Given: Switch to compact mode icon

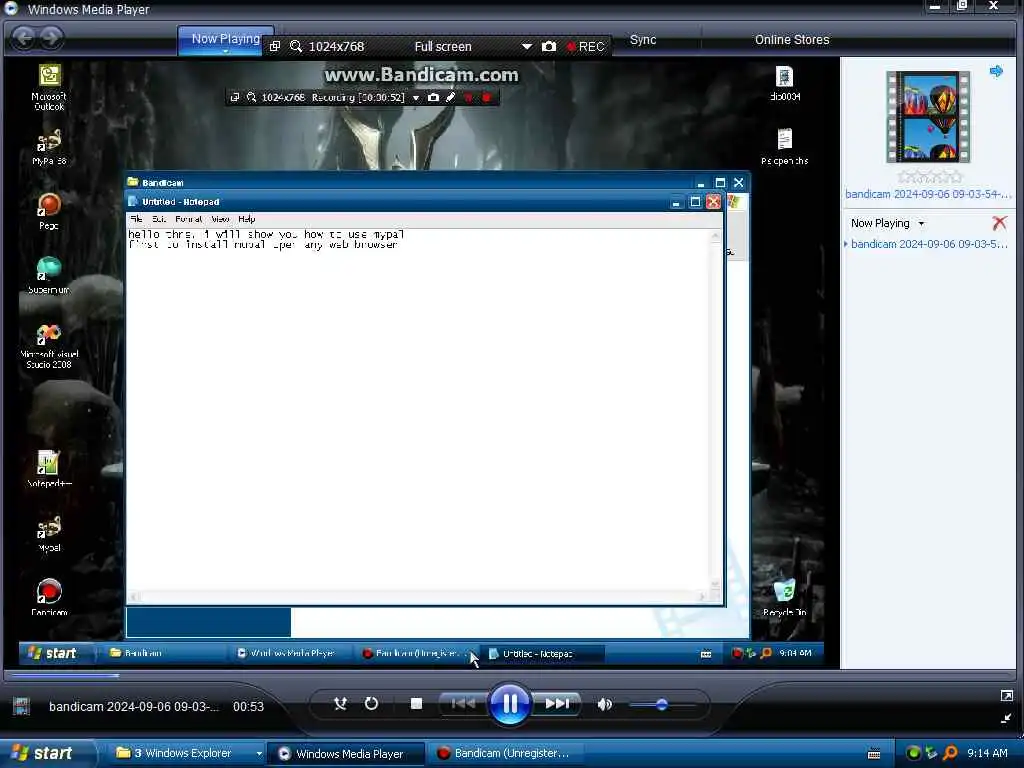Looking at the screenshot, I should click(x=1006, y=718).
